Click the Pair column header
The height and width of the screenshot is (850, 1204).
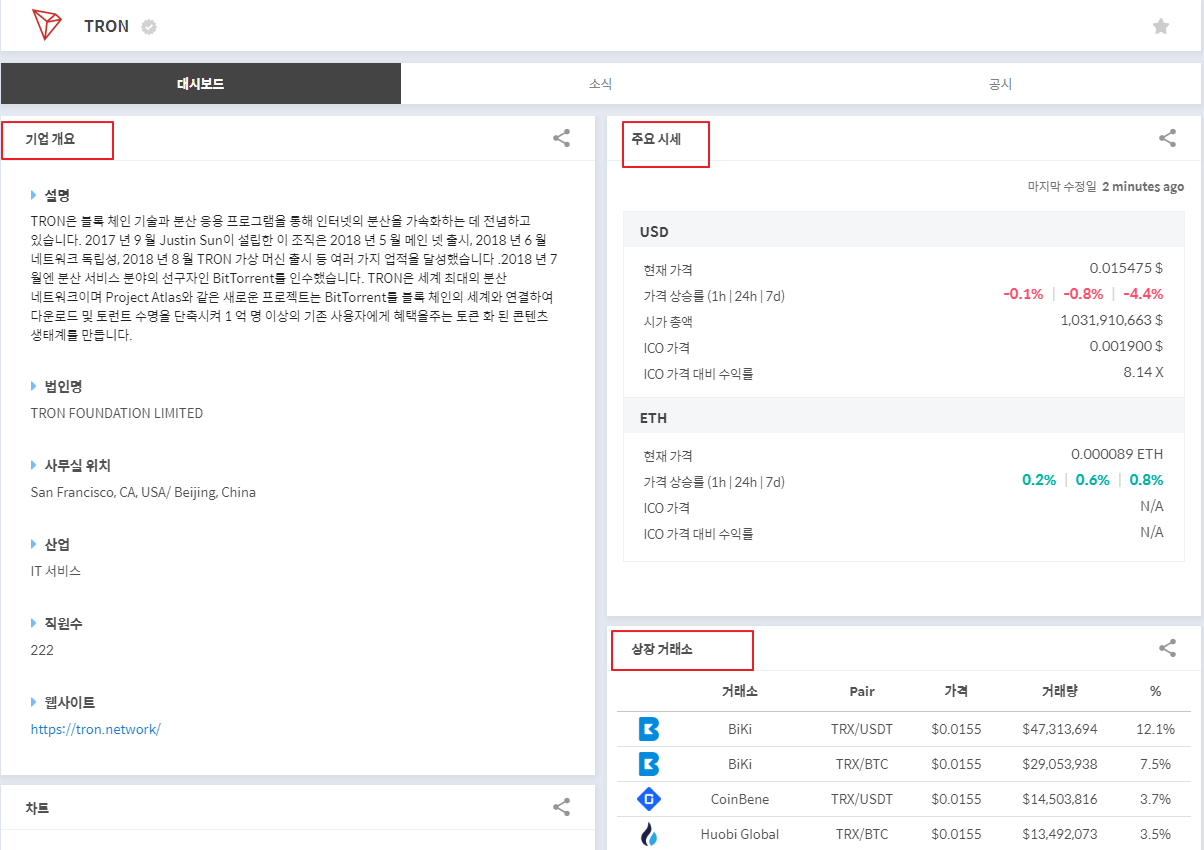[862, 691]
